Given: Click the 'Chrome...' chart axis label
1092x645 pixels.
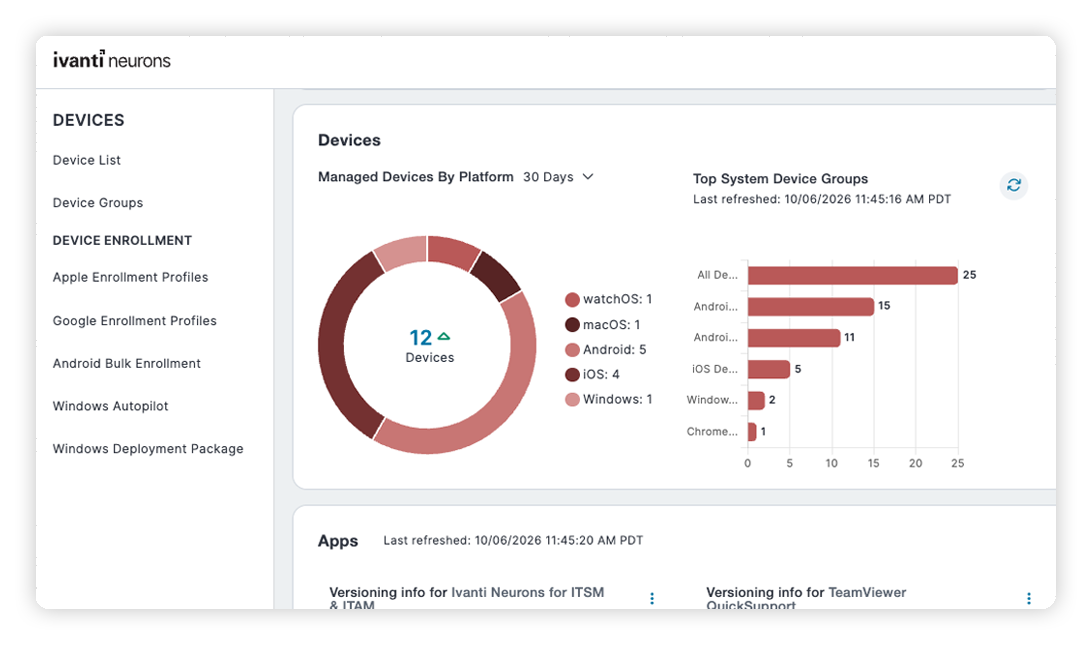Looking at the screenshot, I should click(x=712, y=432).
